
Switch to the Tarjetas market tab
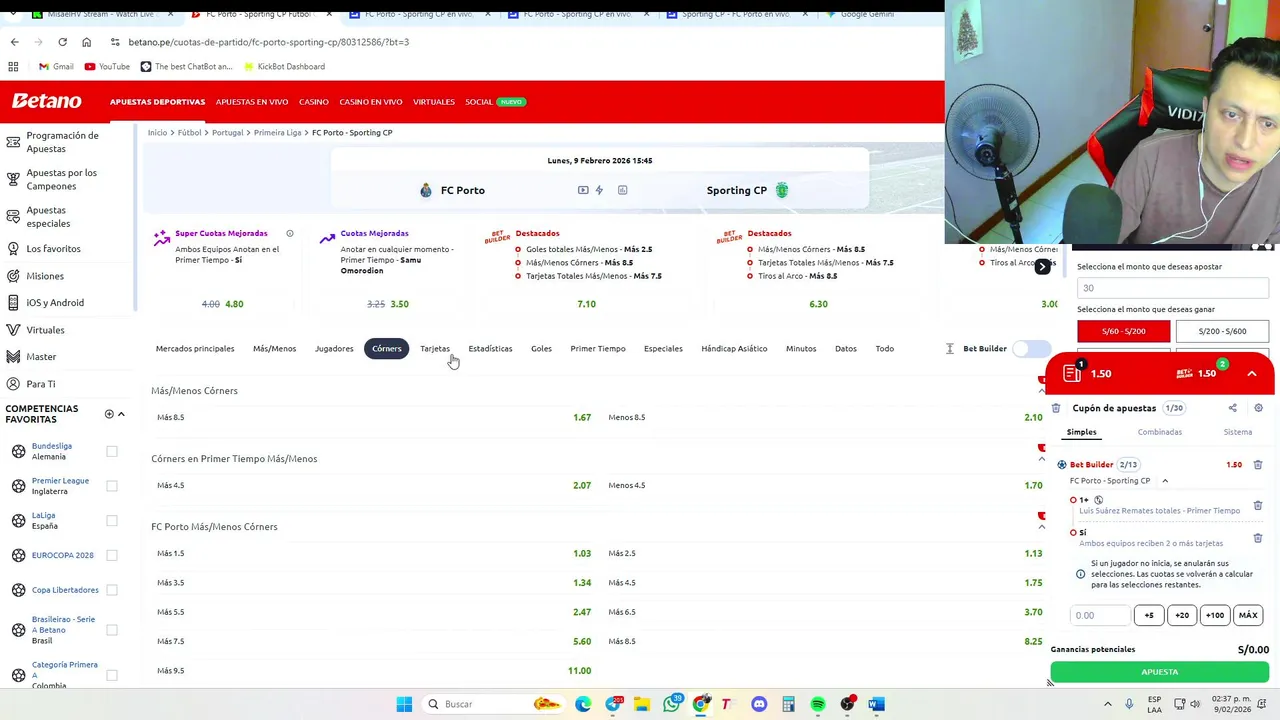(435, 349)
